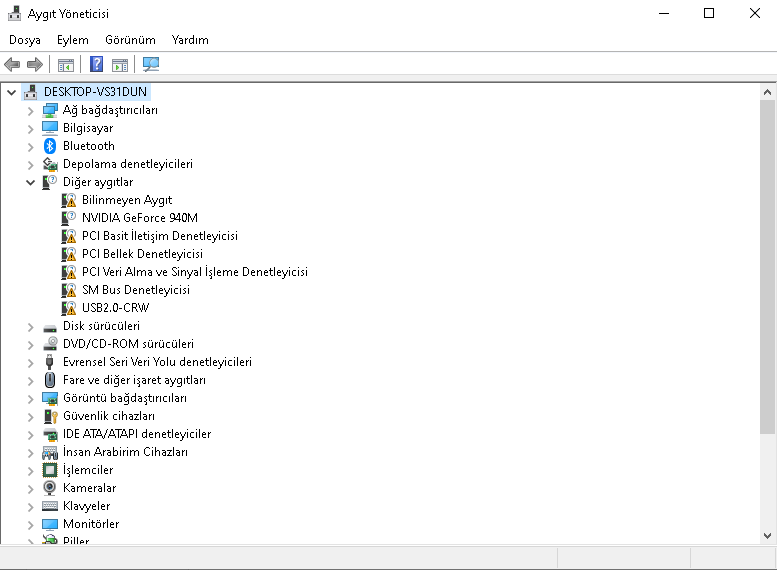Image resolution: width=777 pixels, height=570 pixels.
Task: Click the vertical scrollbar thumb
Action: coord(767,268)
